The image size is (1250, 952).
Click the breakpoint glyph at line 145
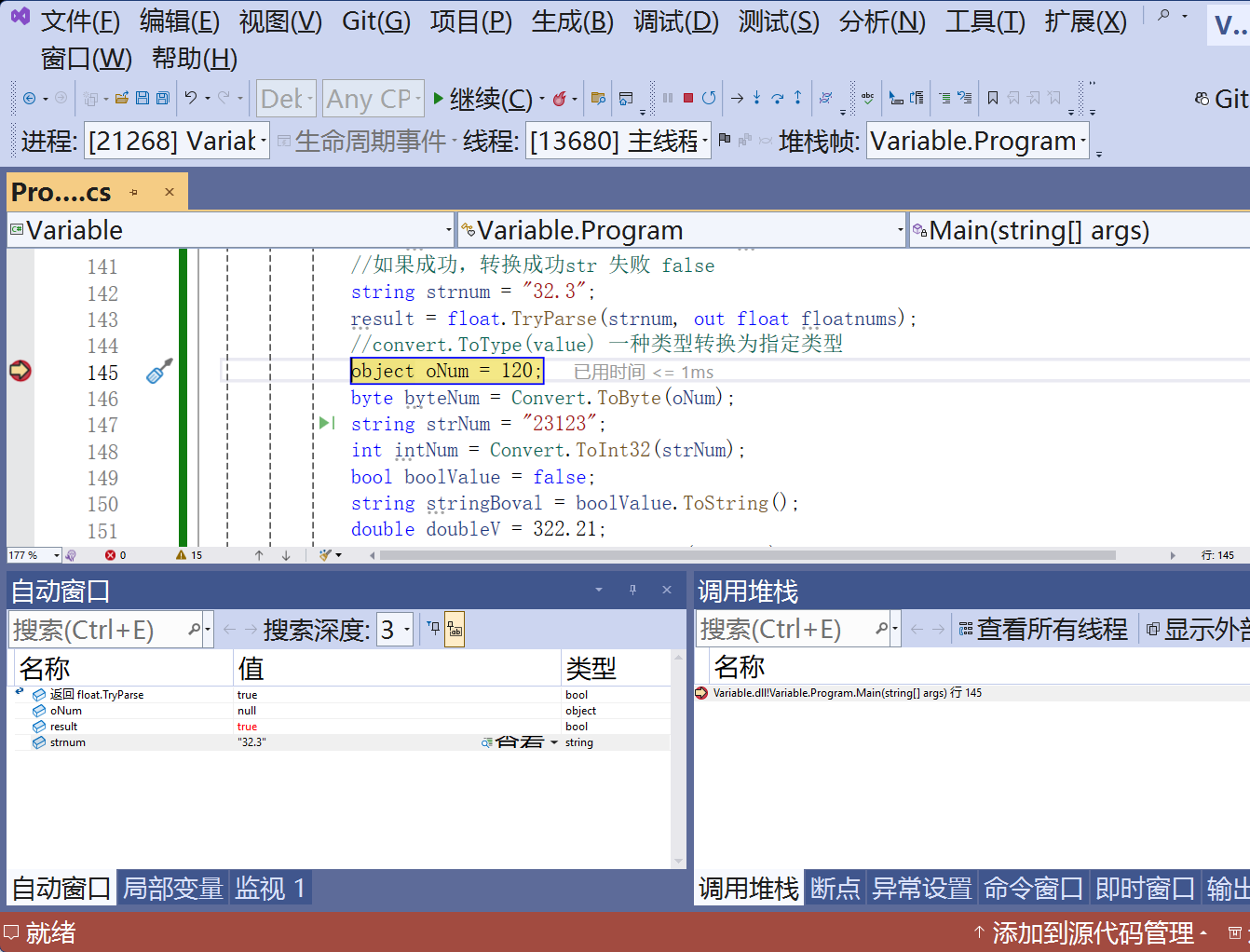[x=20, y=371]
